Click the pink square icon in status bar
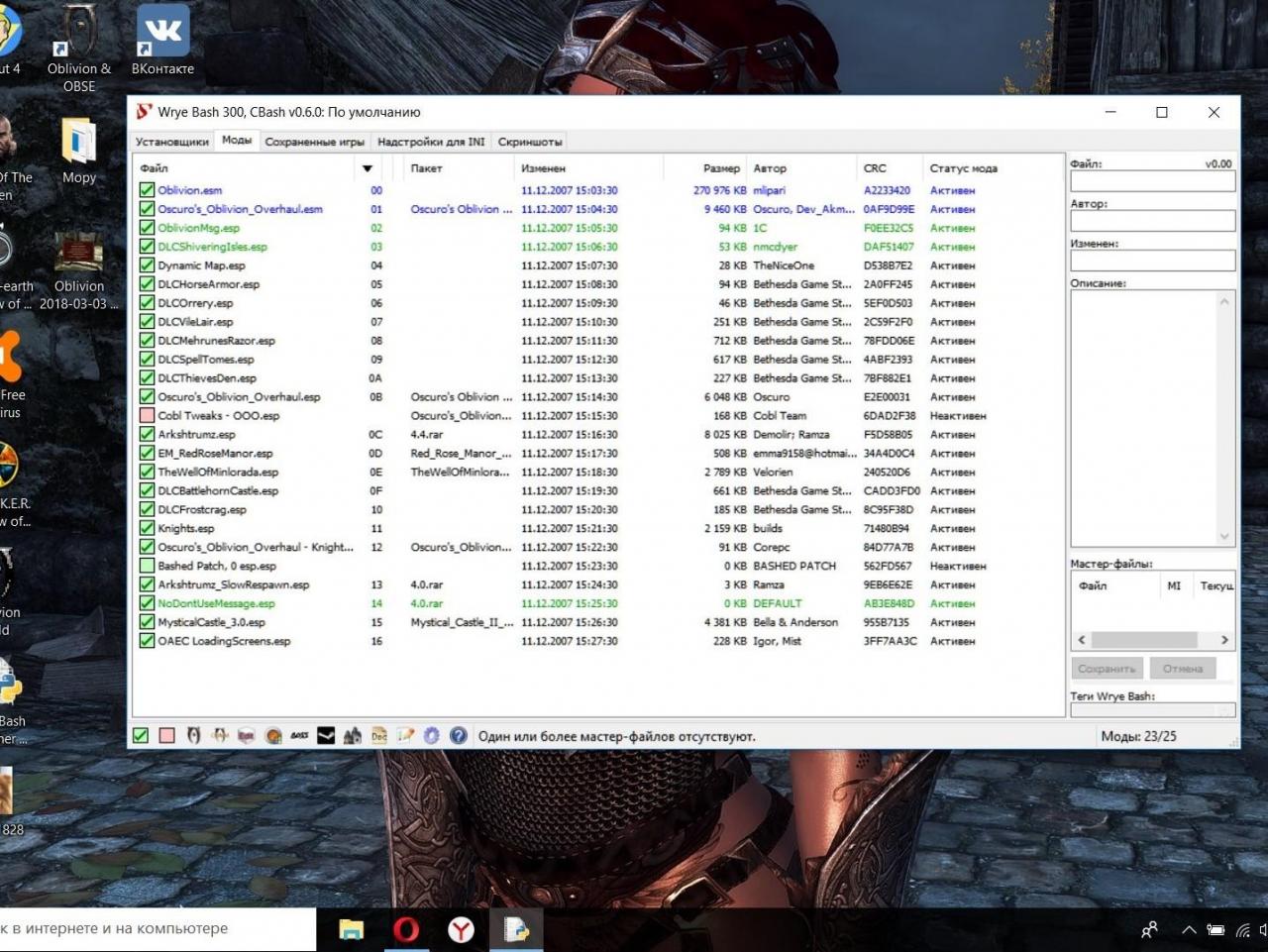Viewport: 1268px width, 952px height. click(x=166, y=736)
